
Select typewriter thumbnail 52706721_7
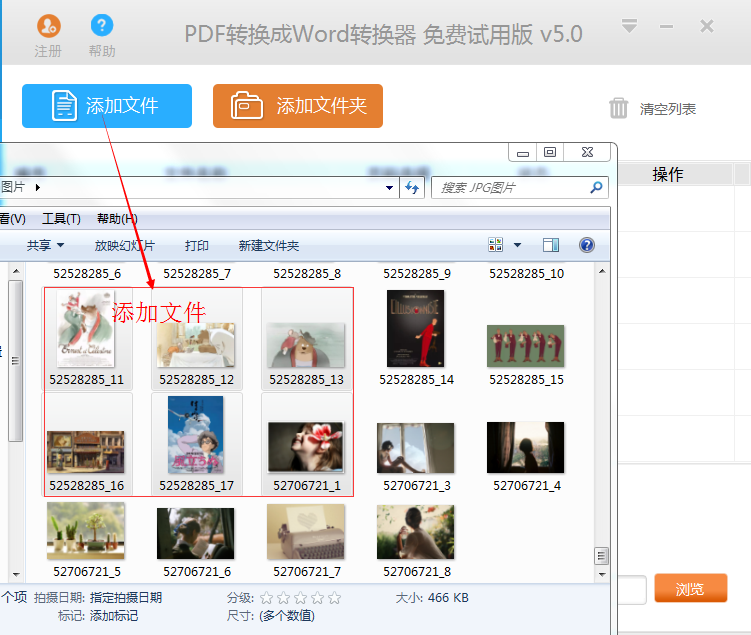[x=306, y=532]
